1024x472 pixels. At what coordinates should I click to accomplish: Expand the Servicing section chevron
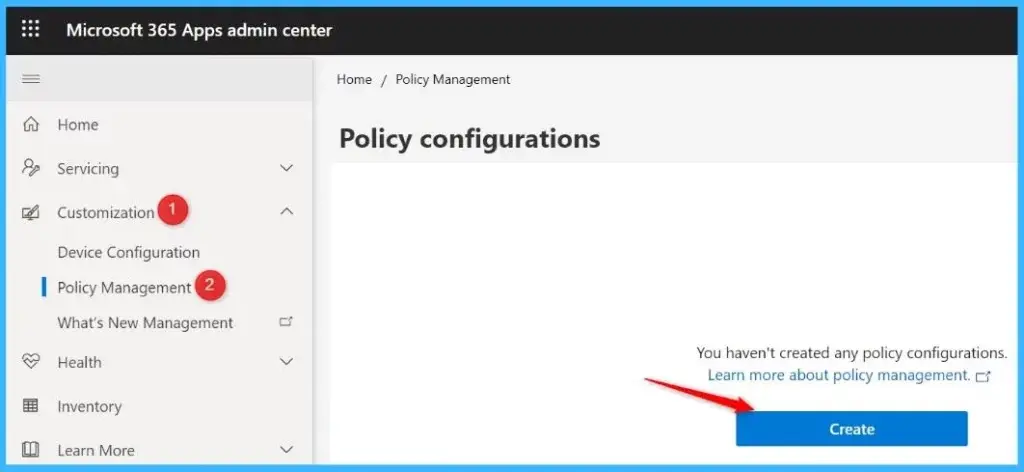286,169
